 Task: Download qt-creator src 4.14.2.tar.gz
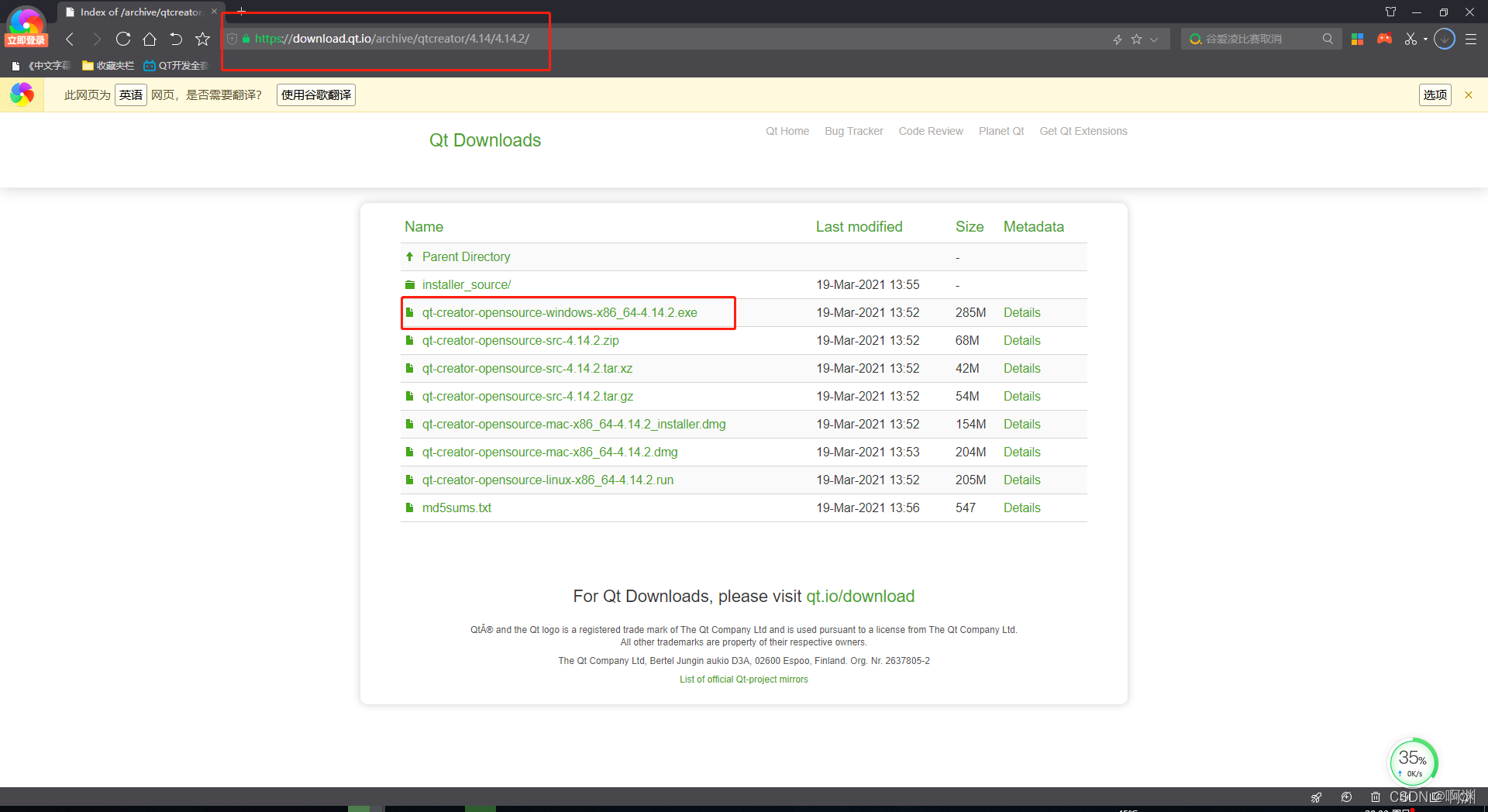pyautogui.click(x=528, y=397)
